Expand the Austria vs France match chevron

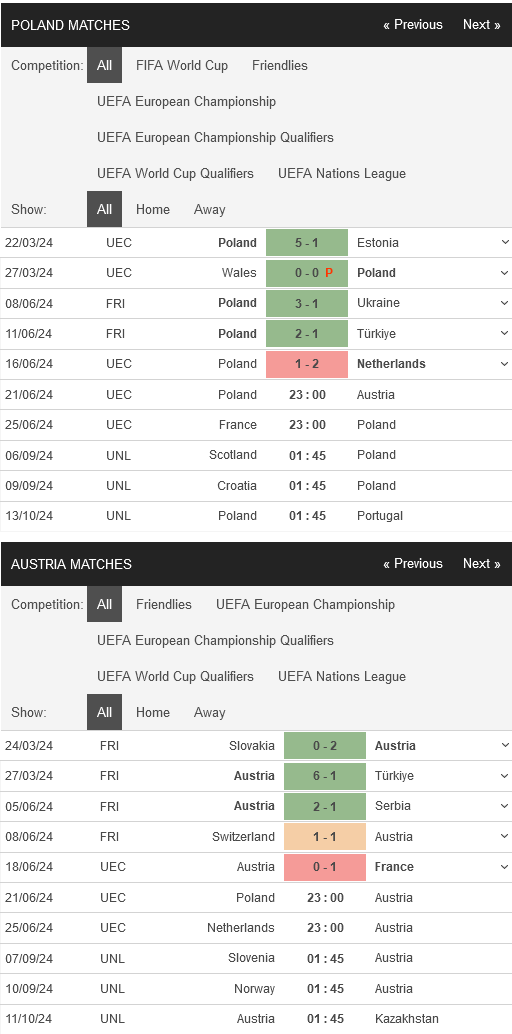click(505, 867)
